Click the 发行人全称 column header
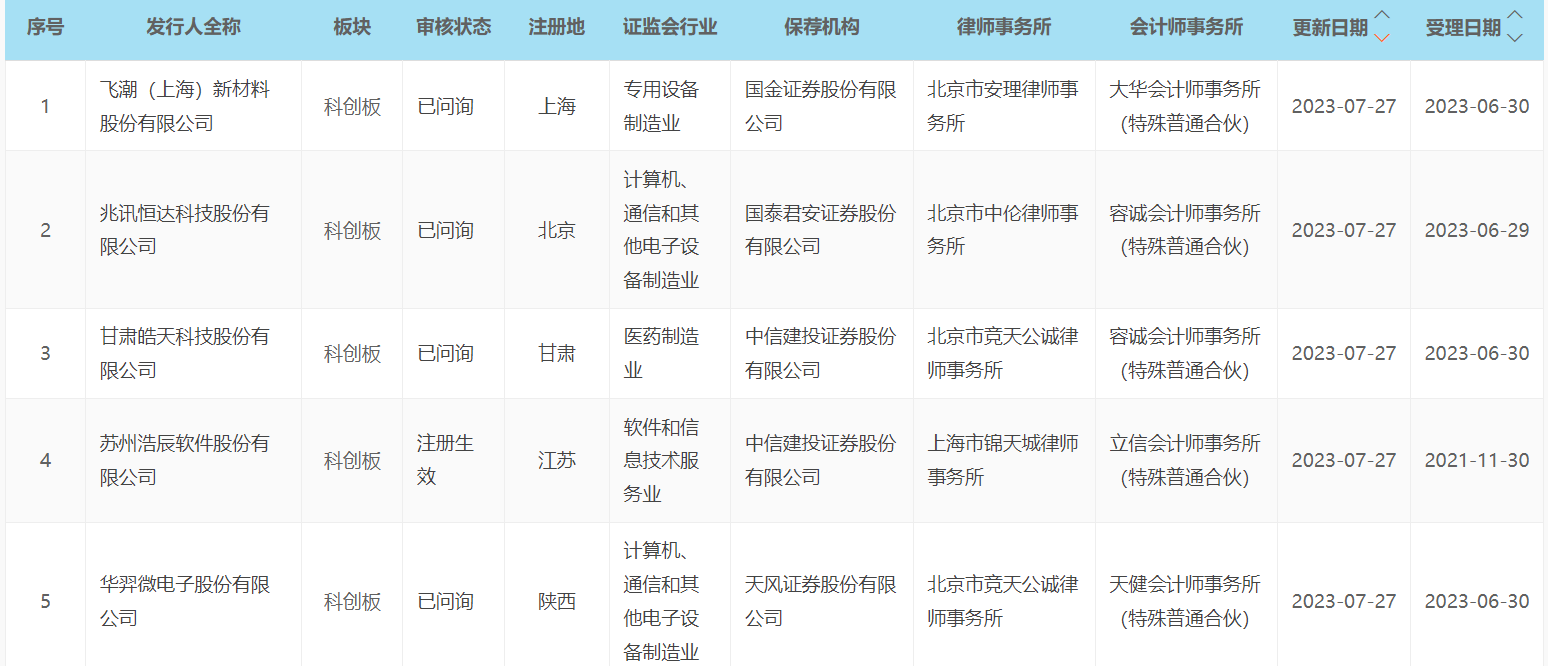The height and width of the screenshot is (666, 1548). coord(193,27)
